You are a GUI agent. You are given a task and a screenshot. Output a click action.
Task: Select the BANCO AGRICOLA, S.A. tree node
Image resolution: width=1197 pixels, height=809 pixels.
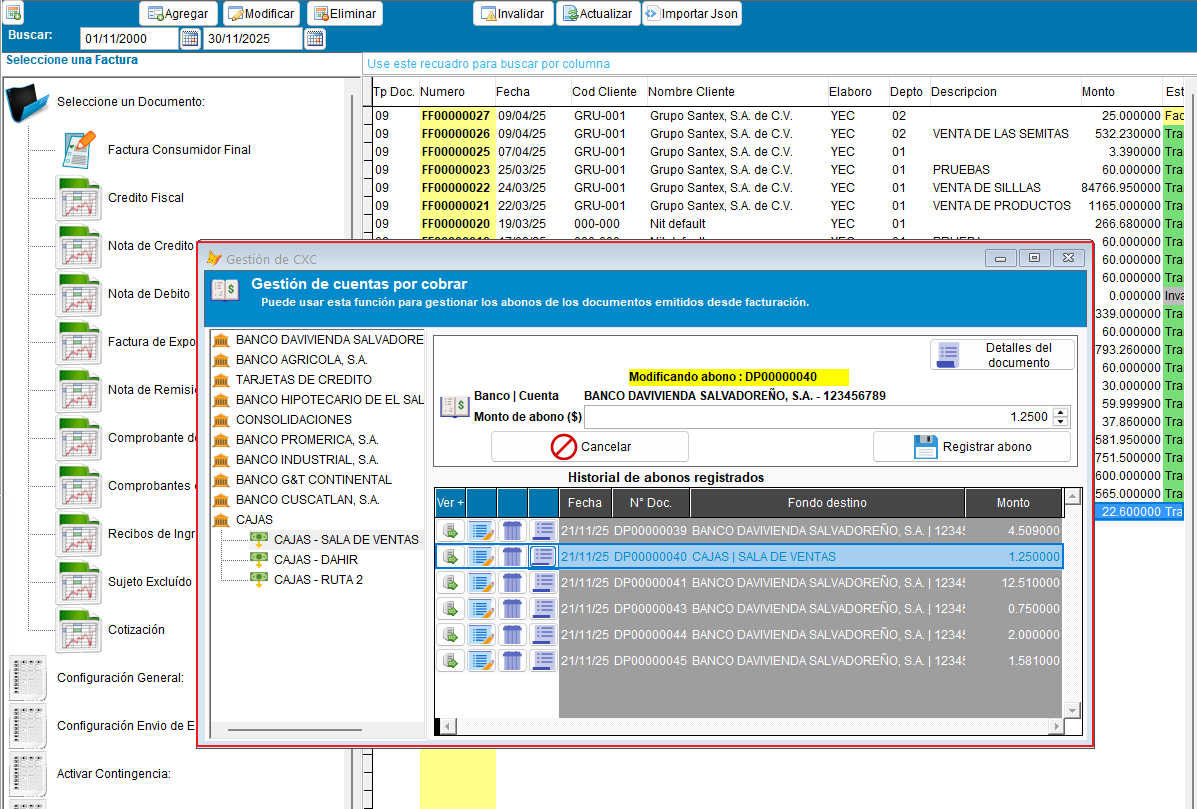tap(301, 359)
